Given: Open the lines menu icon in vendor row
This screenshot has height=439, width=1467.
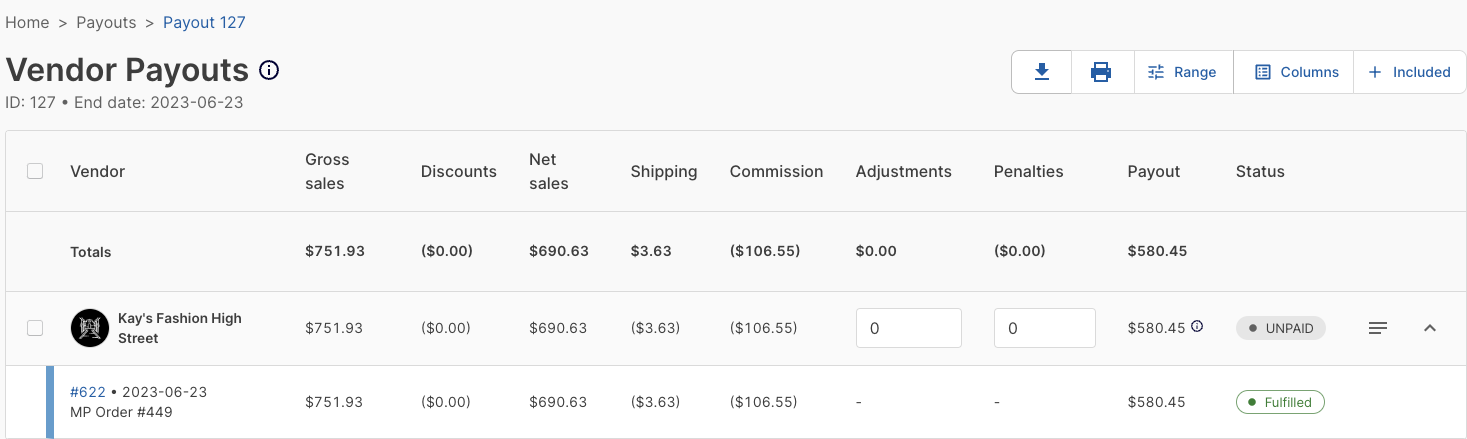Looking at the screenshot, I should (x=1378, y=328).
